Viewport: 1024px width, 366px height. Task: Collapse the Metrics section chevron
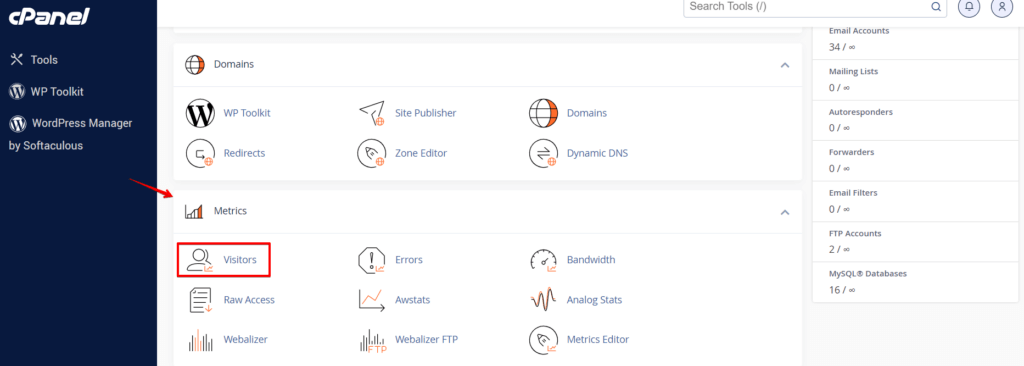tap(785, 212)
